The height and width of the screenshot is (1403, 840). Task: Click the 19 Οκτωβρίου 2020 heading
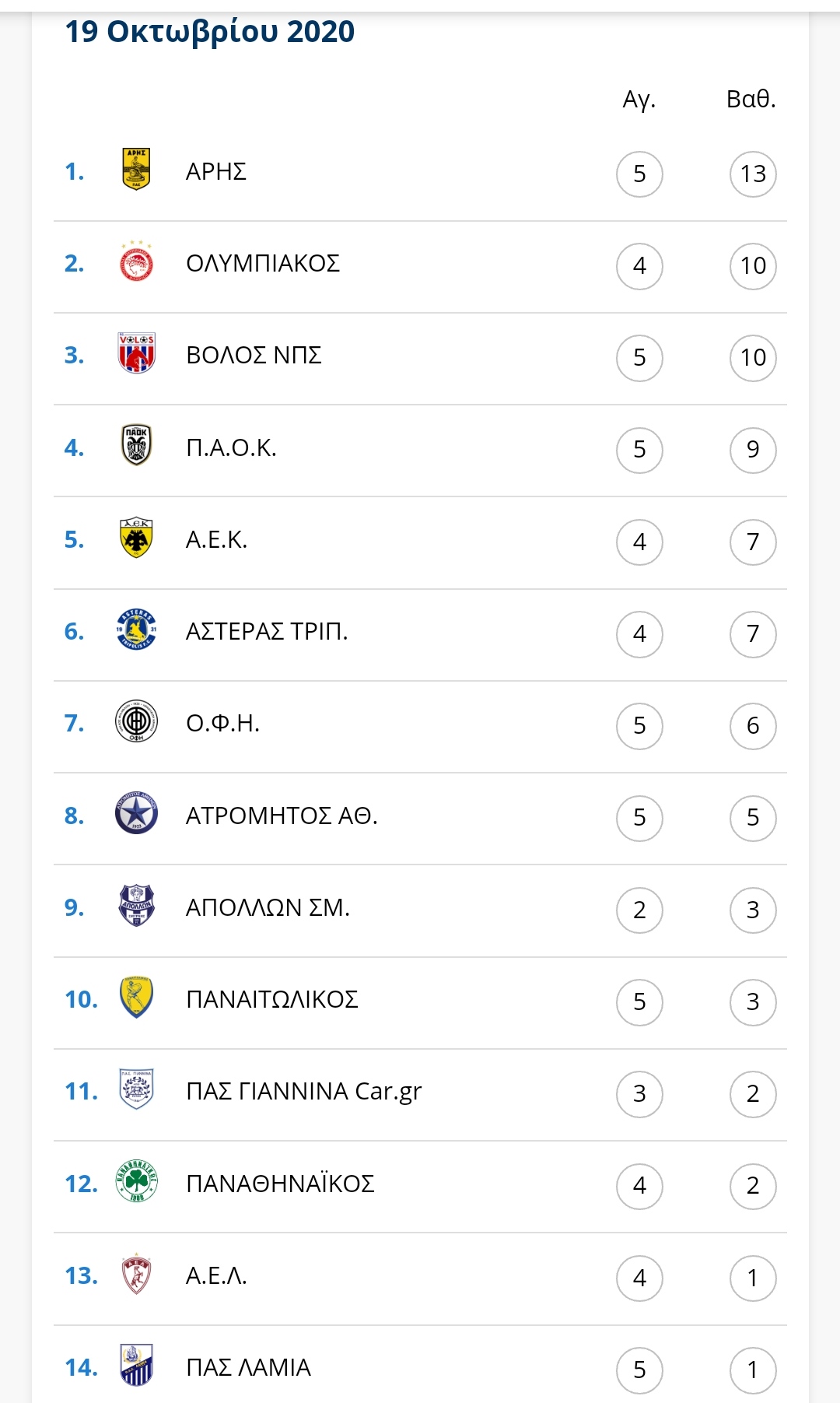[209, 31]
